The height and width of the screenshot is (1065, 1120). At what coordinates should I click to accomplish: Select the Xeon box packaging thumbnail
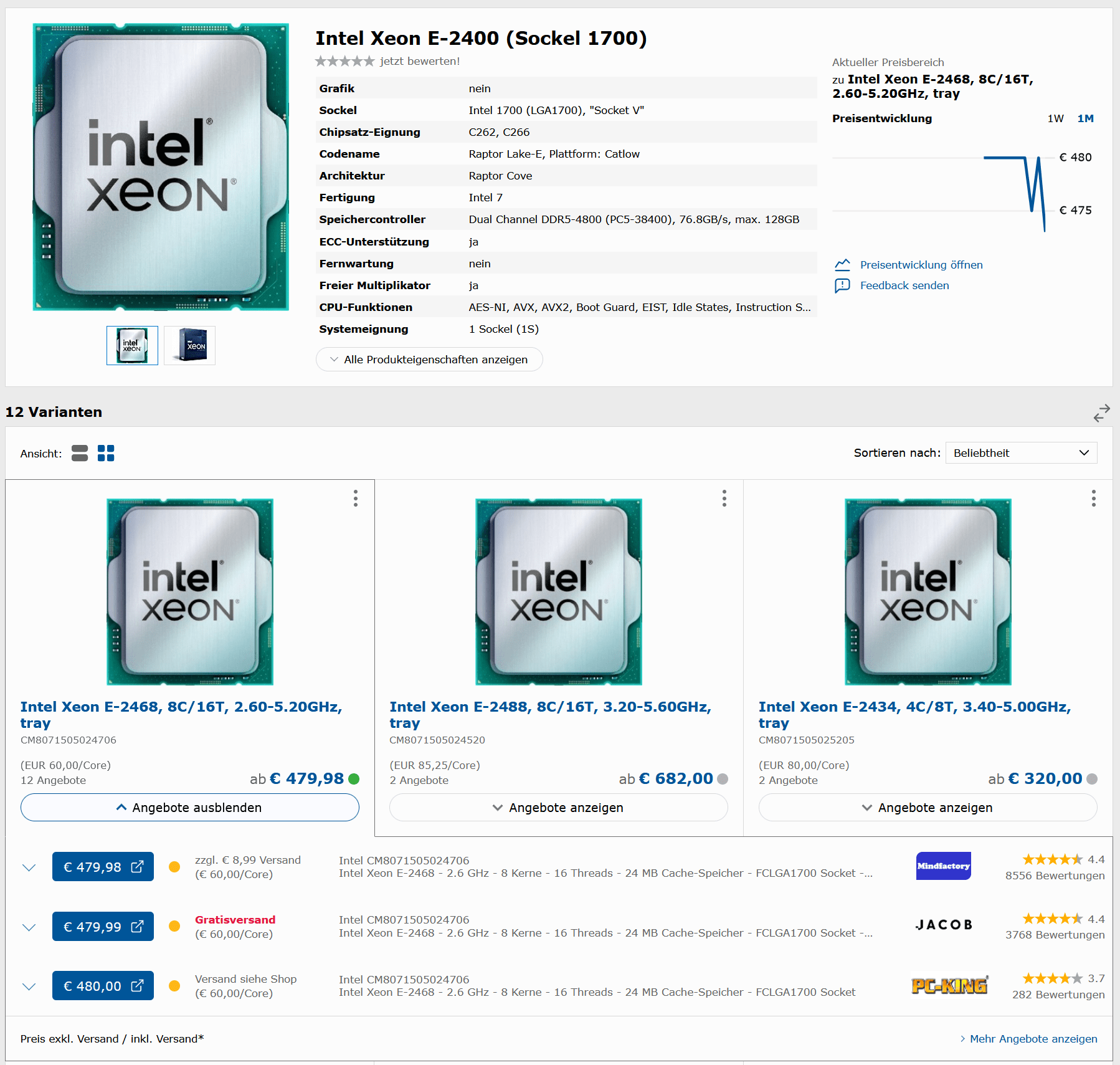(189, 345)
